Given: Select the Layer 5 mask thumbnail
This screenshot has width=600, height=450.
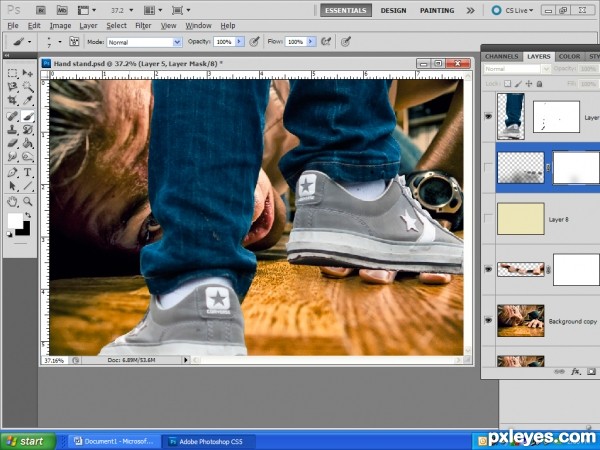Looking at the screenshot, I should point(576,167).
